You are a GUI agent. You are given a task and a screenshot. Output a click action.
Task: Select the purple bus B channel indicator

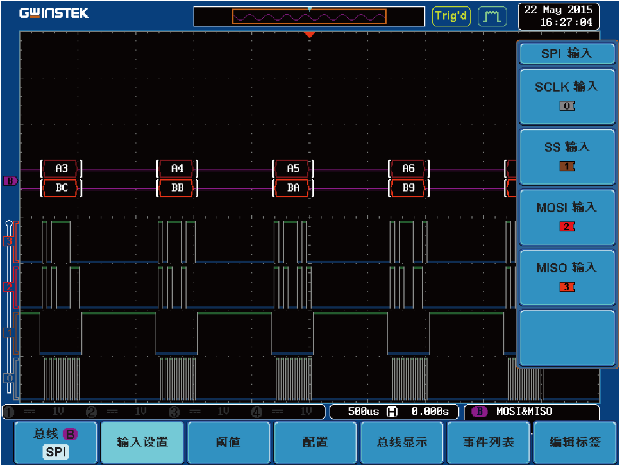tap(10, 181)
